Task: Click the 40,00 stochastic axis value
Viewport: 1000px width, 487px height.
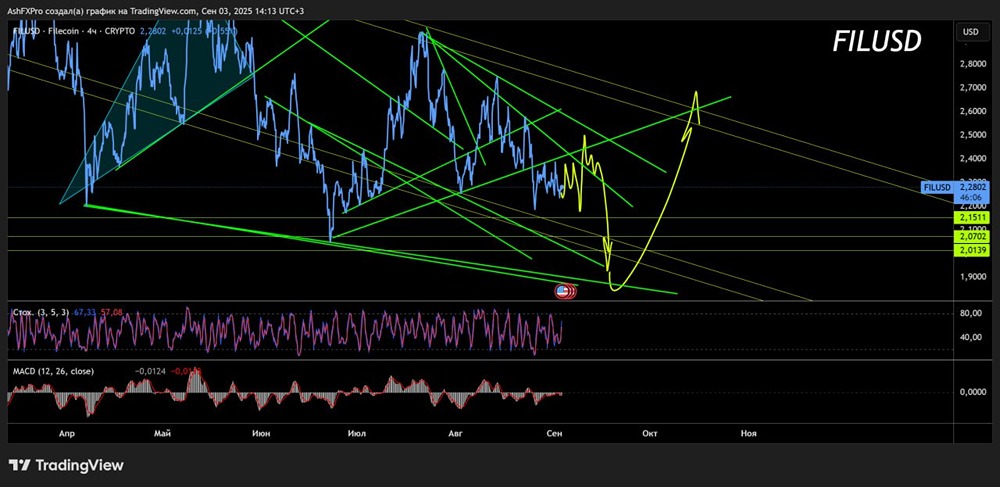Action: click(970, 337)
